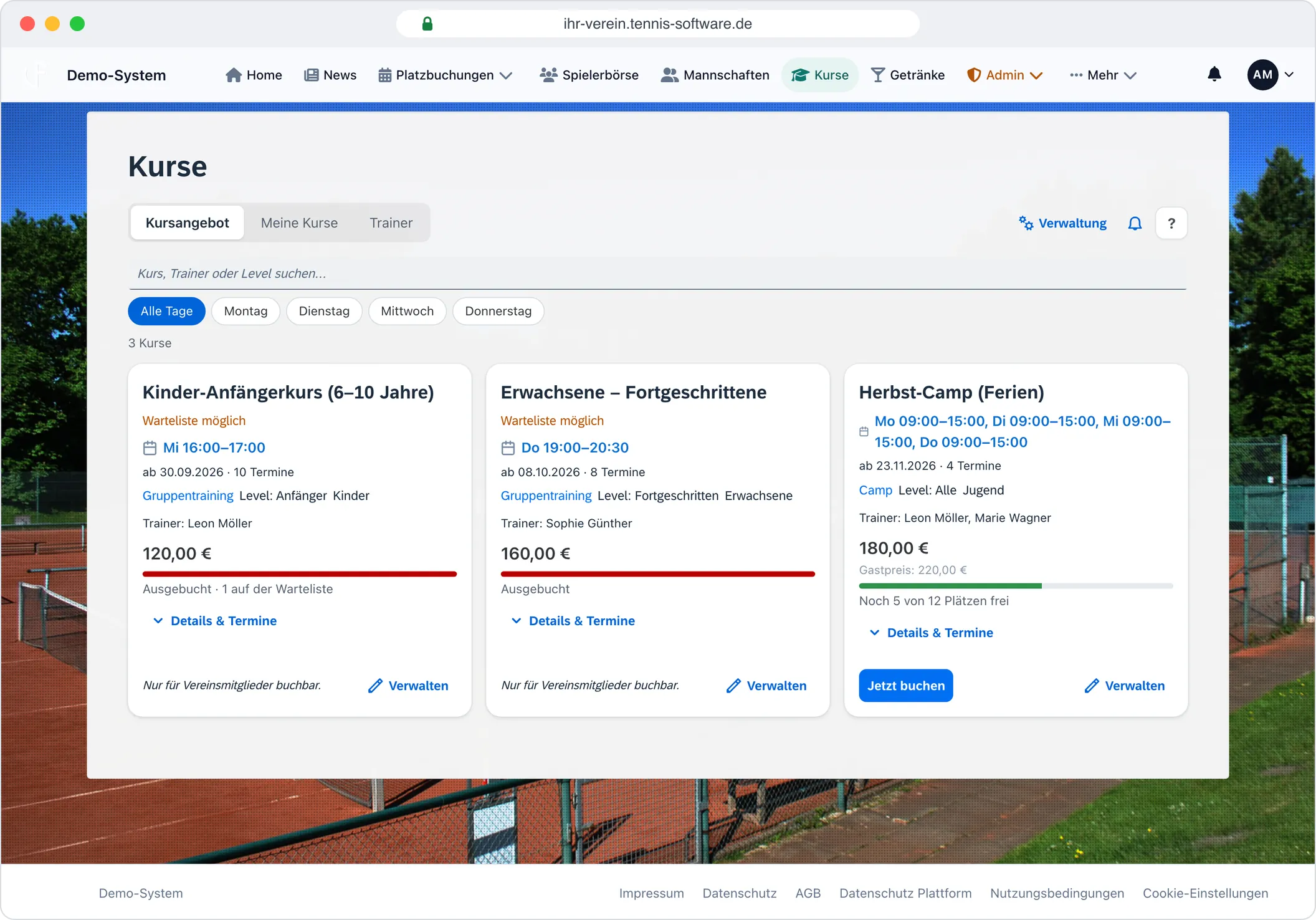Expand Details & Termine for Kinder-Anfängerkurs
This screenshot has width=1316, height=920.
tap(215, 621)
